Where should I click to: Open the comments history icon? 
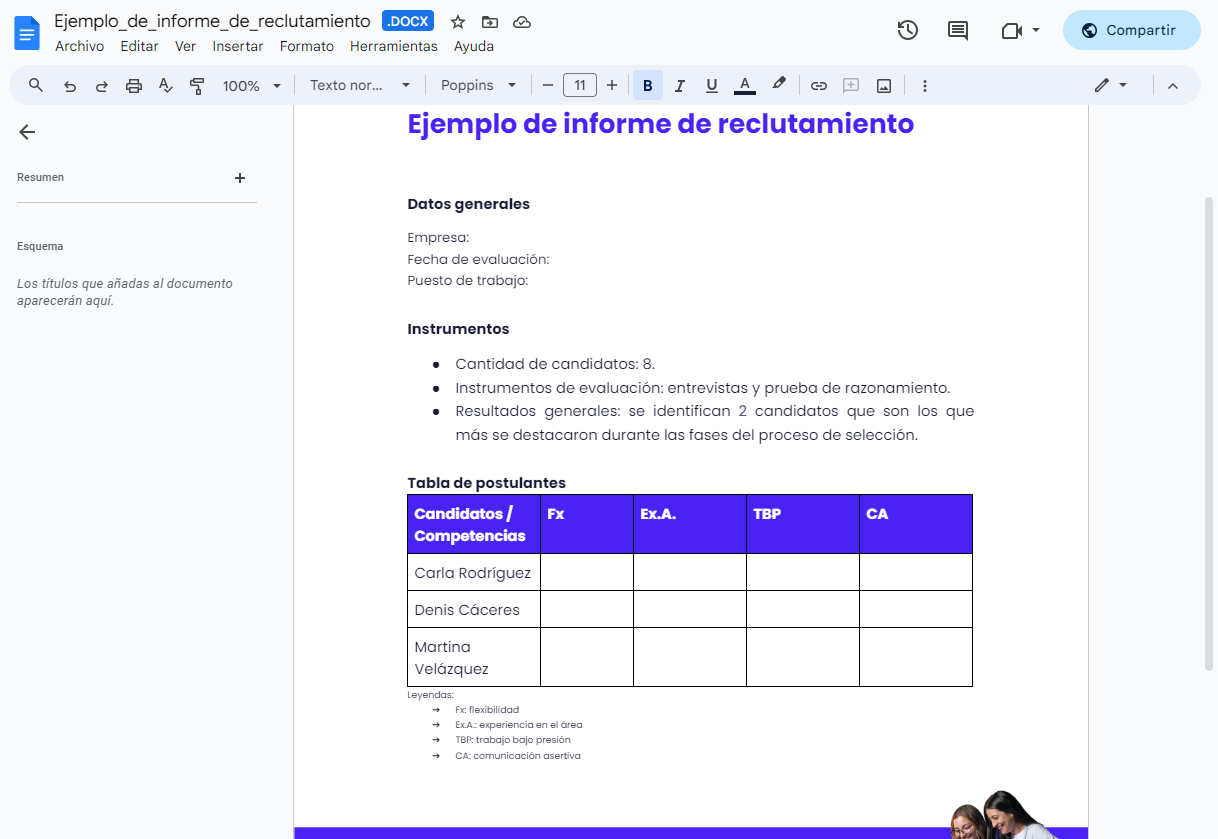click(x=958, y=30)
